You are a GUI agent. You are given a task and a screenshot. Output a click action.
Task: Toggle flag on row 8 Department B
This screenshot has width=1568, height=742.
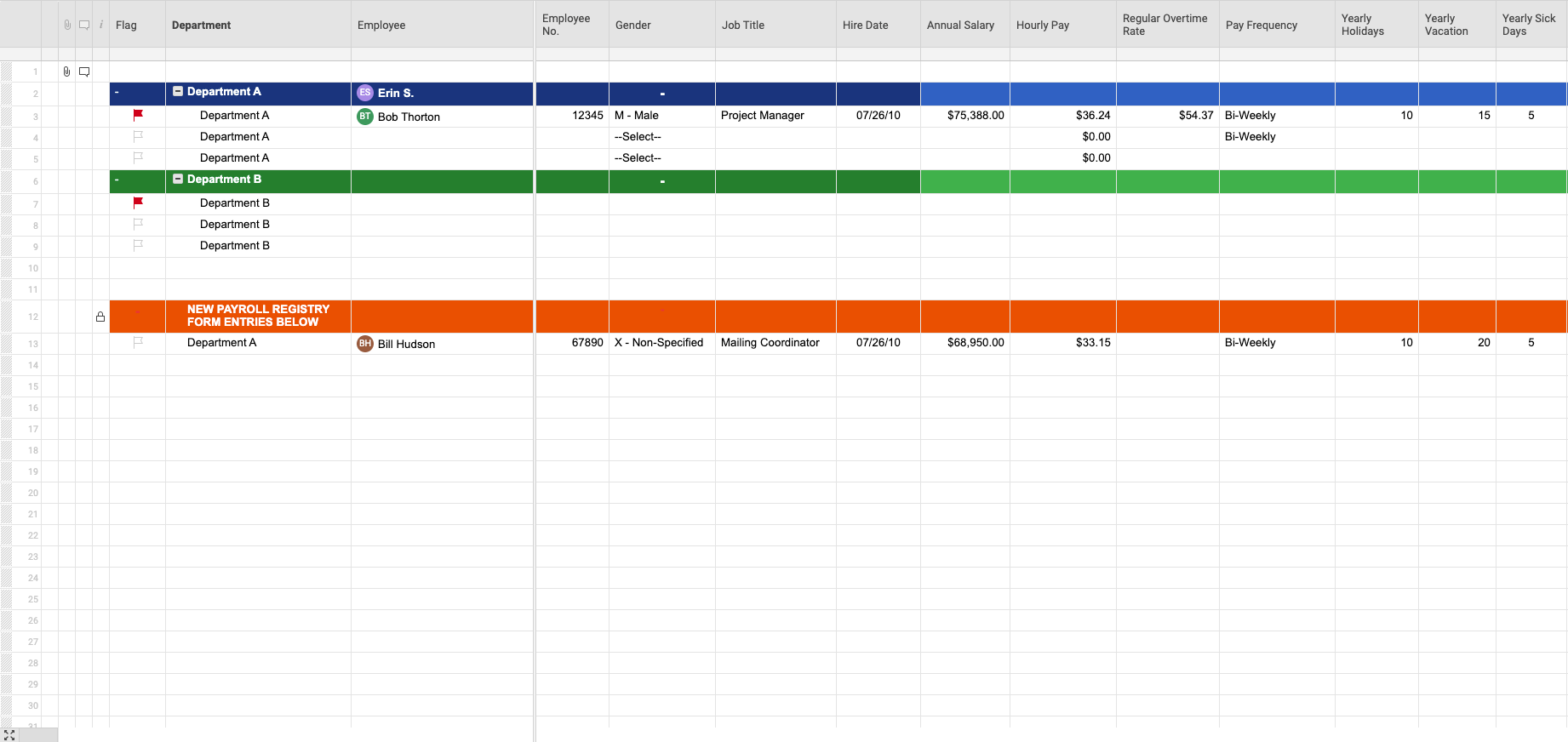coord(138,224)
